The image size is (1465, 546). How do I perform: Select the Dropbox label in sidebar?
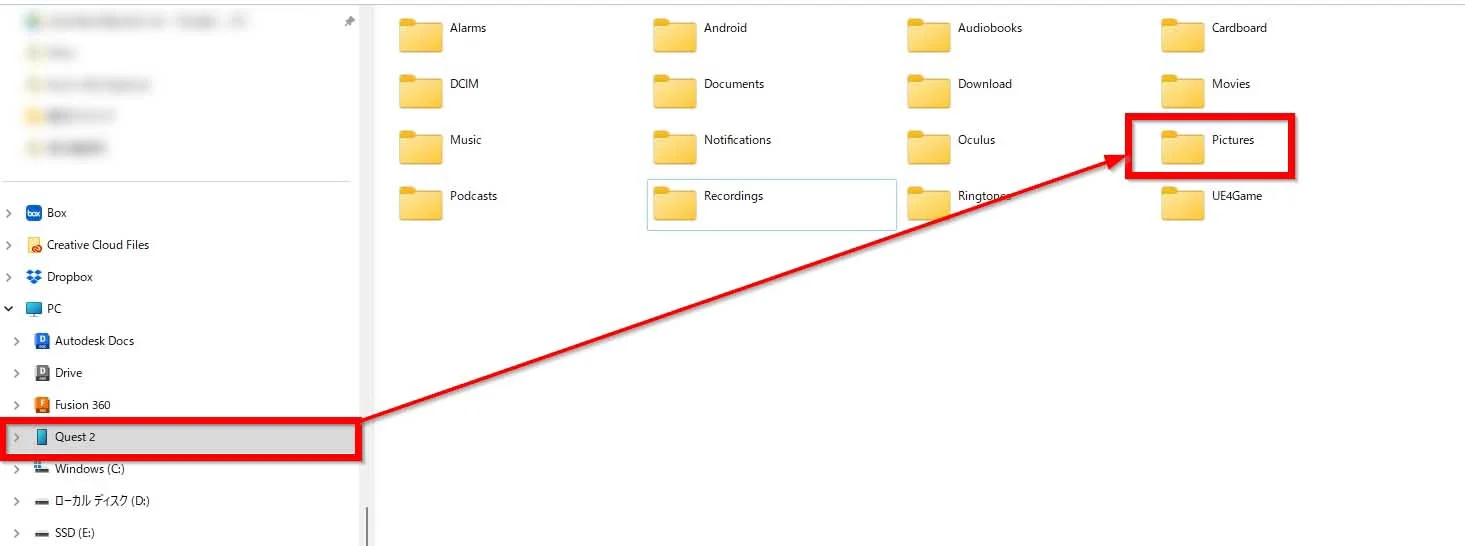click(x=70, y=277)
